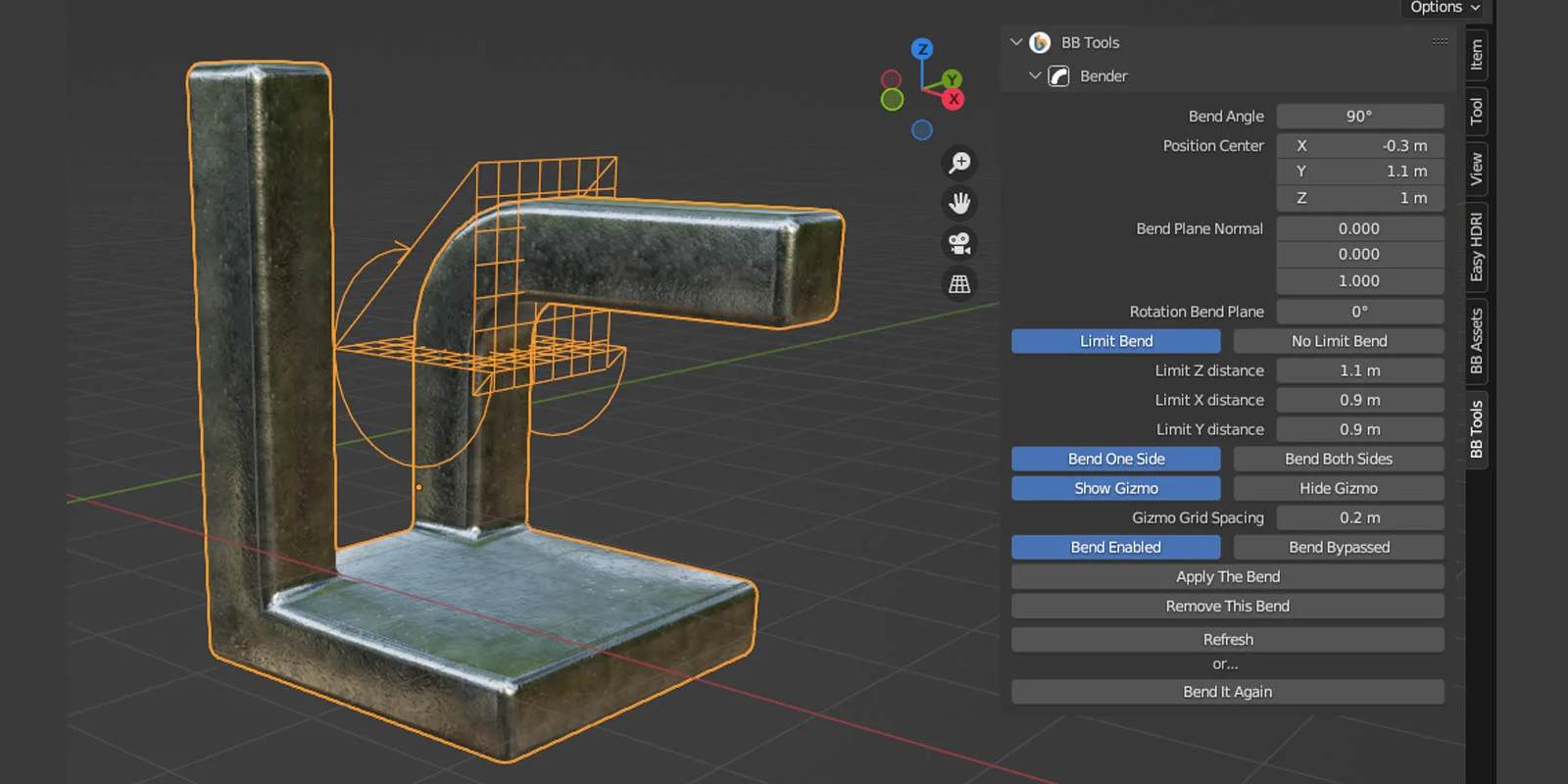Viewport: 1568px width, 784px height.
Task: Click the blue Z axis gizmo ball
Action: click(x=922, y=49)
